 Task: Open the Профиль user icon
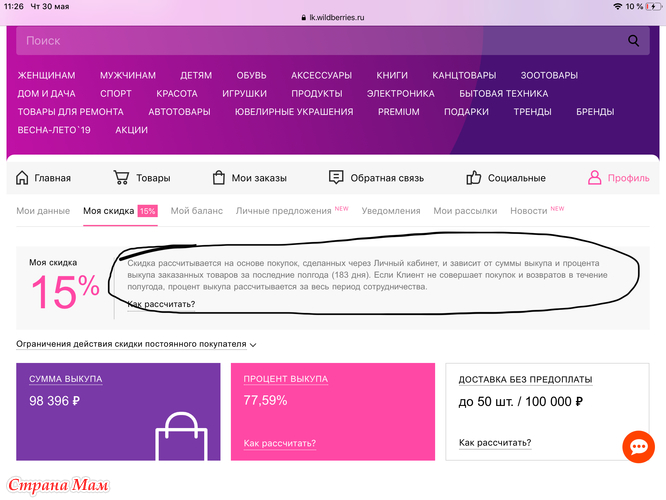point(595,178)
